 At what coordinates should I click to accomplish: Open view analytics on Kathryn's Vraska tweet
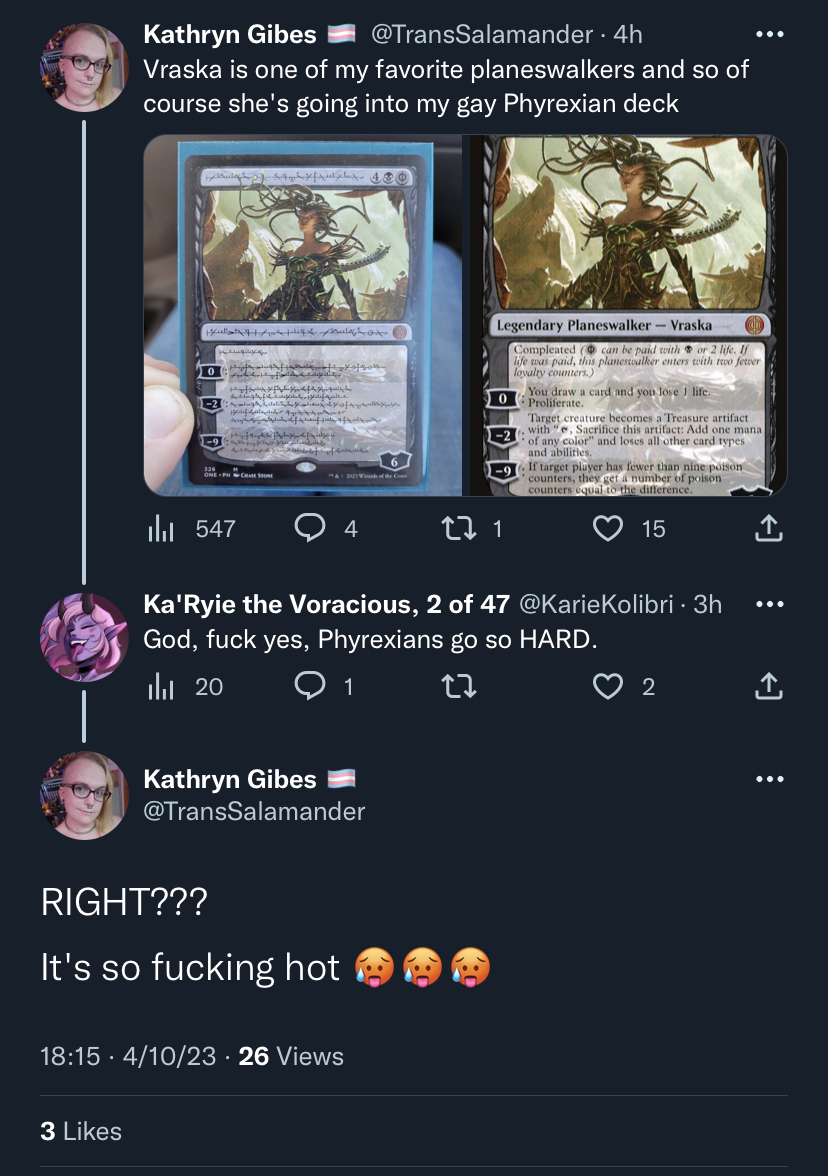click(191, 529)
